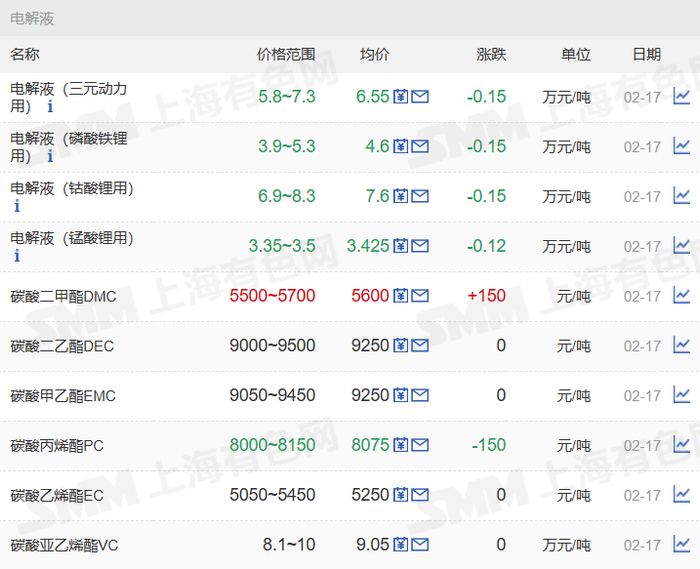The width and height of the screenshot is (700, 569).
Task: Open the 碳酸乙烯酯EC product link
Action: (57, 495)
